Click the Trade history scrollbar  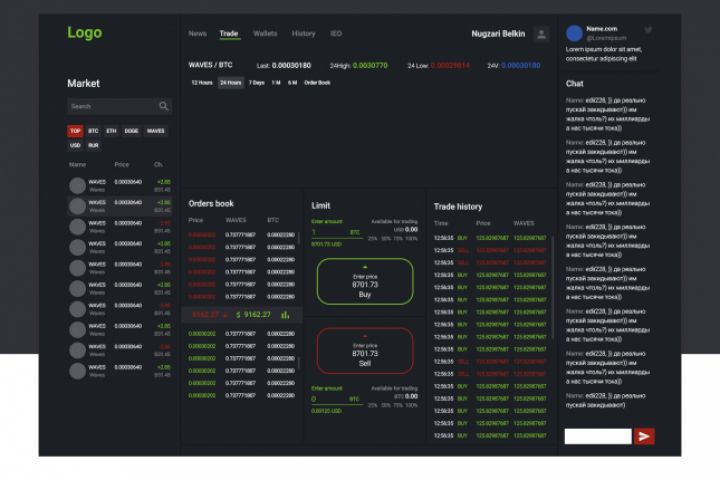point(552,287)
